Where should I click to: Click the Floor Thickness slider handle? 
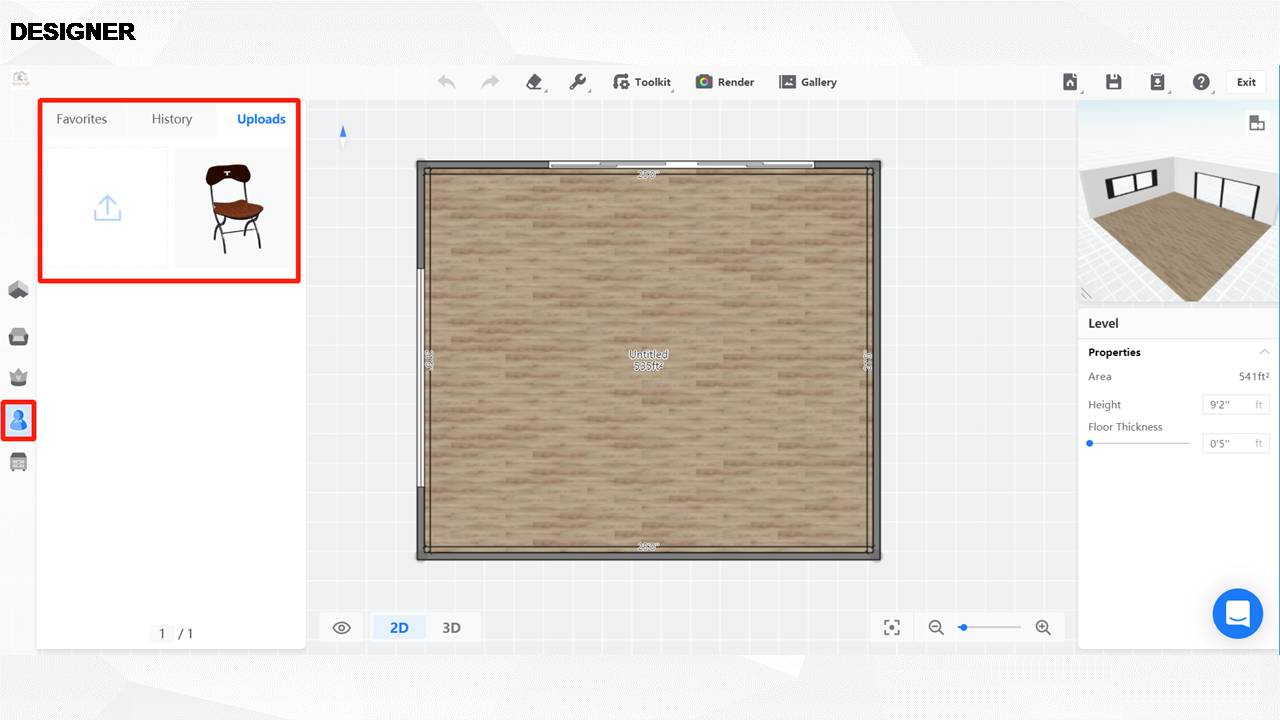1090,443
